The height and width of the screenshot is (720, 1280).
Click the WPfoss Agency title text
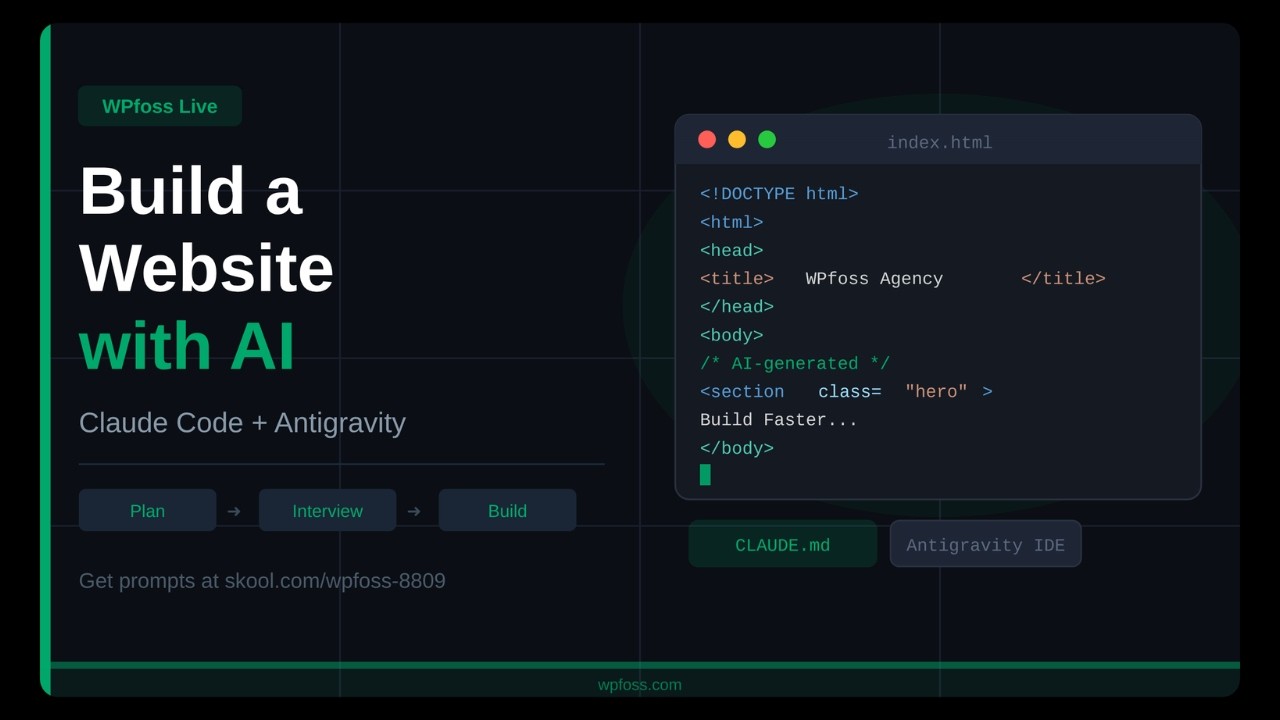click(x=874, y=278)
